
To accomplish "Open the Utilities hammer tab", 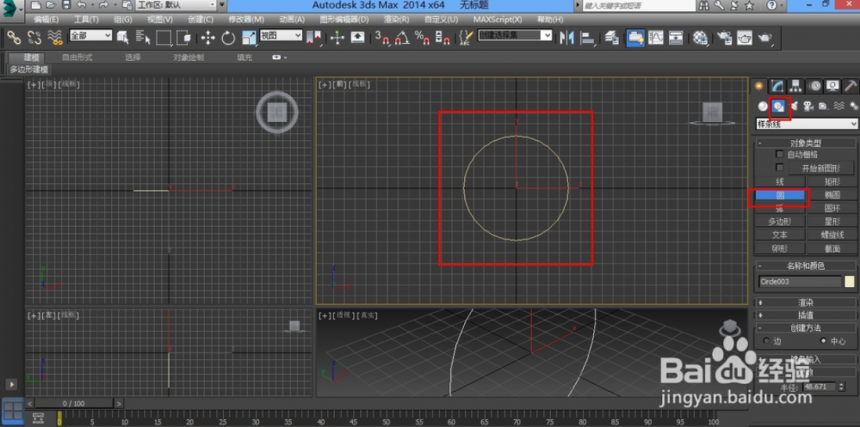I will click(x=851, y=86).
